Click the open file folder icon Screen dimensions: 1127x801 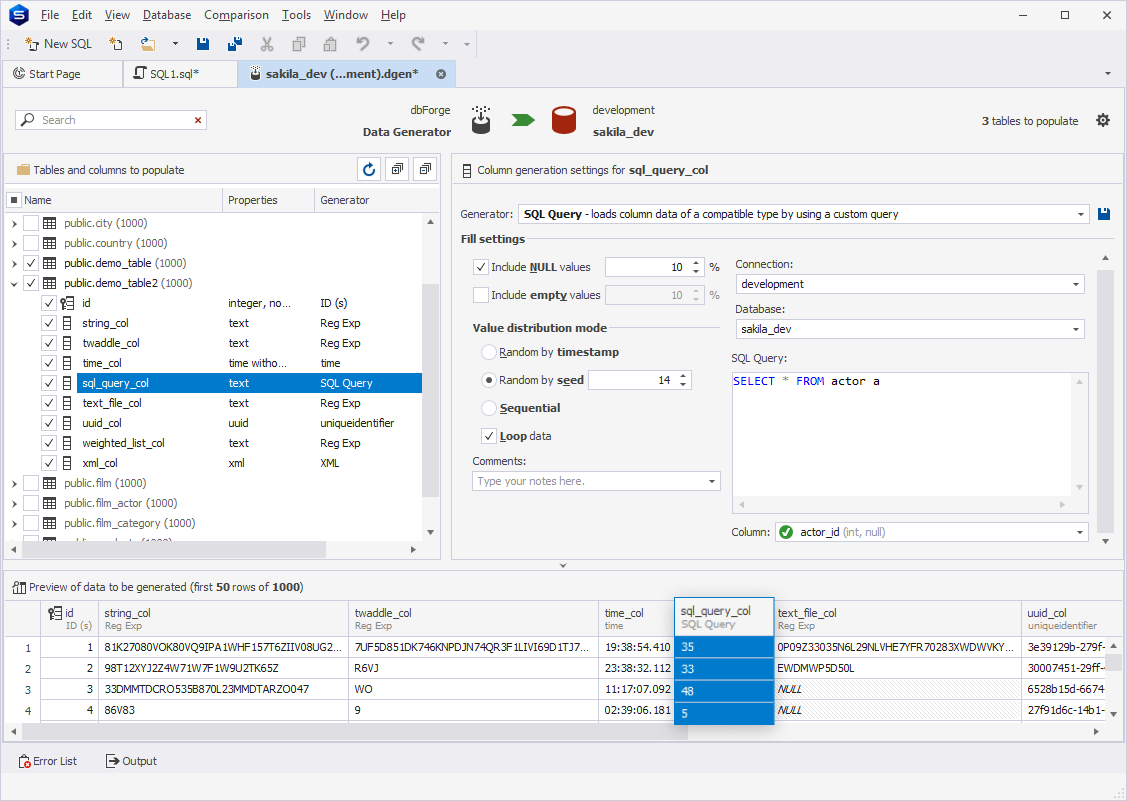tap(148, 44)
